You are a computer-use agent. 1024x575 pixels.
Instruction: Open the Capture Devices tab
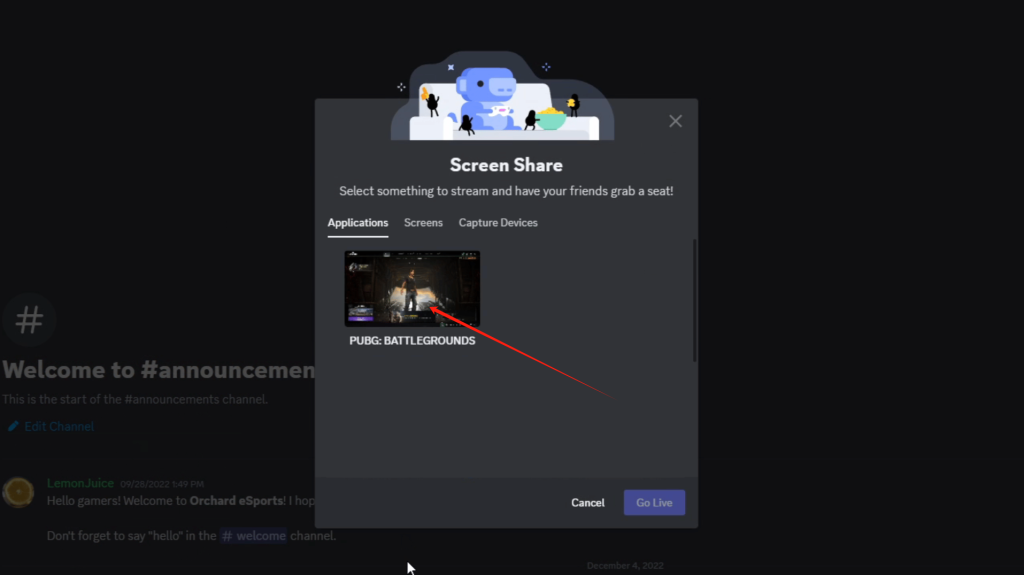498,223
